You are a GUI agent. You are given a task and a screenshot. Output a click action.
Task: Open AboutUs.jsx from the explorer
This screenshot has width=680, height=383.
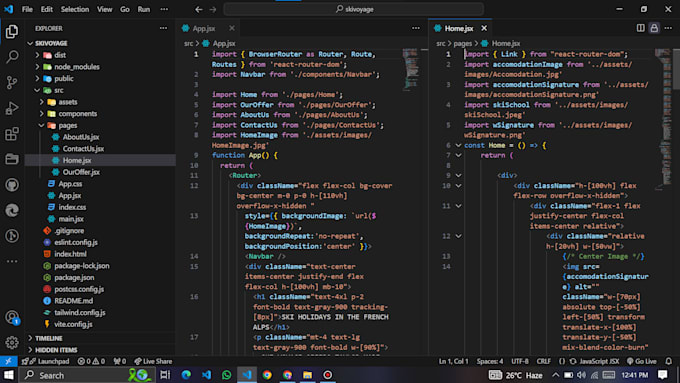101,137
